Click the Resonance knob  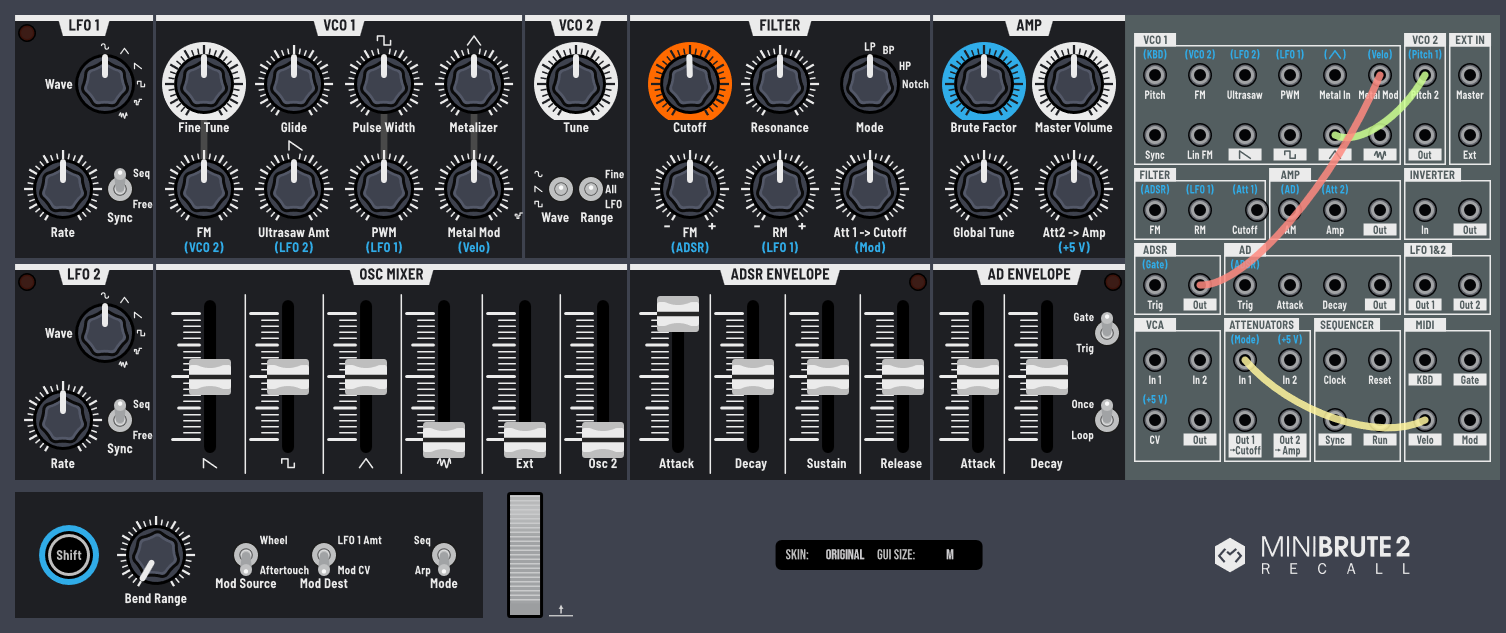[x=780, y=83]
